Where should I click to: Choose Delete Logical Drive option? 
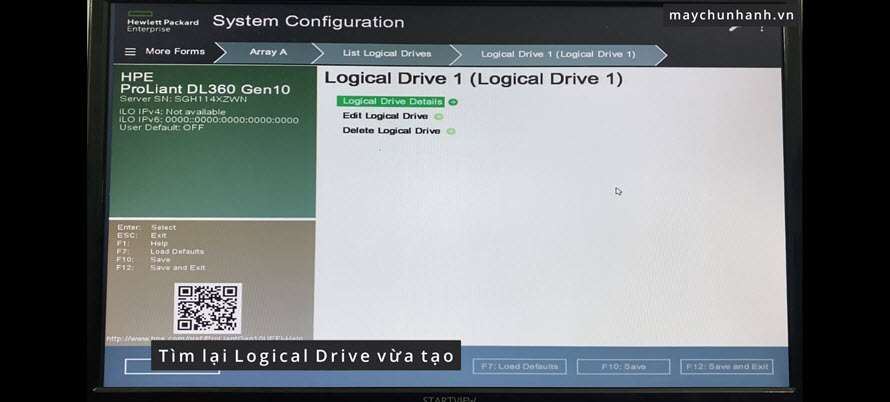point(391,131)
